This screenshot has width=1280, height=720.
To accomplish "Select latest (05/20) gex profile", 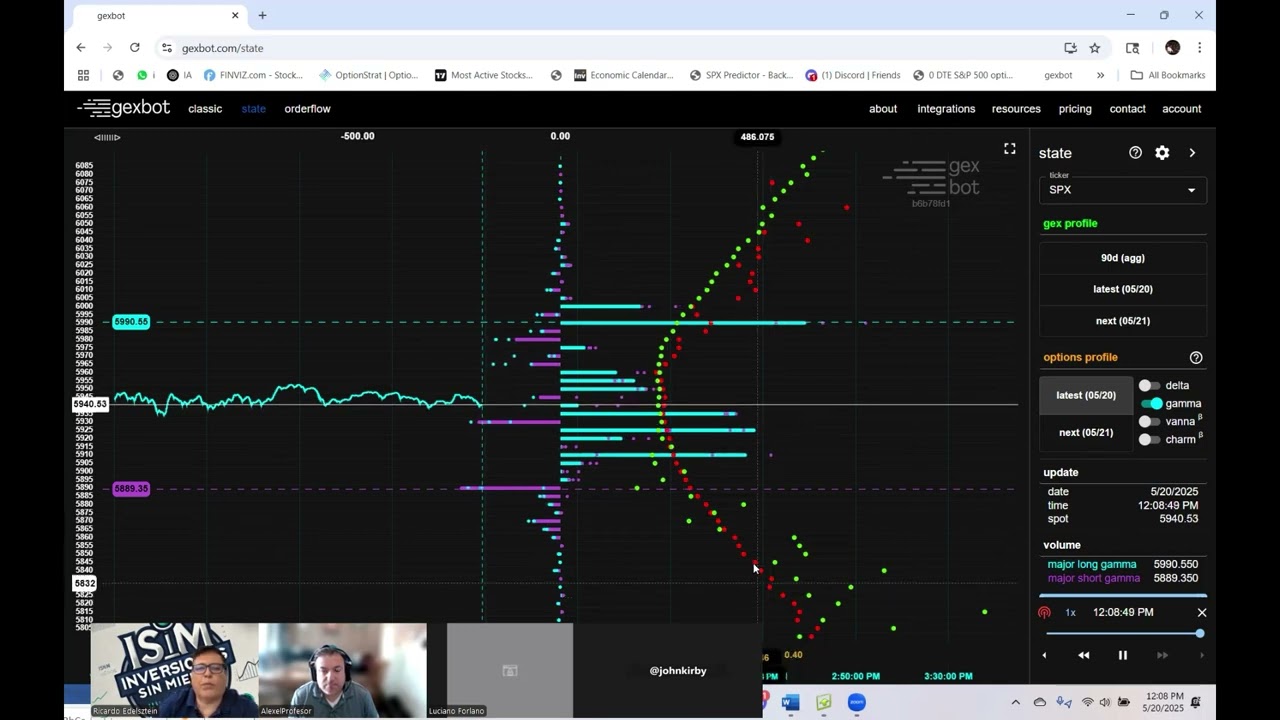I will tap(1123, 289).
